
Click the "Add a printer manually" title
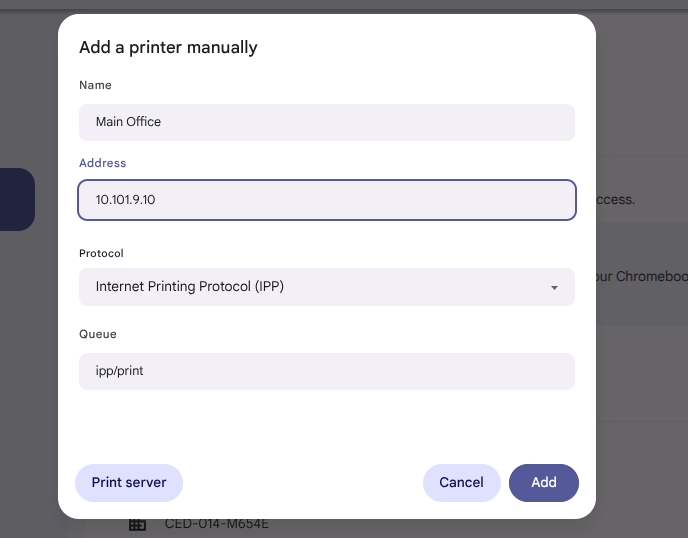coord(168,47)
